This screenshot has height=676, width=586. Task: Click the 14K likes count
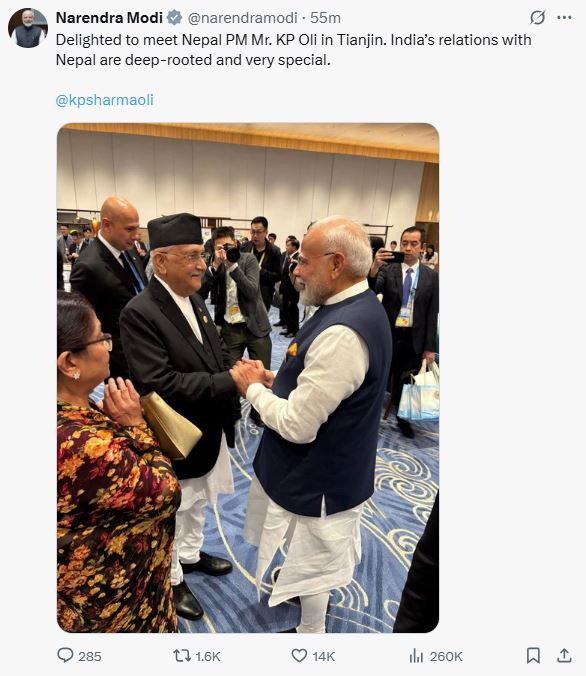324,656
